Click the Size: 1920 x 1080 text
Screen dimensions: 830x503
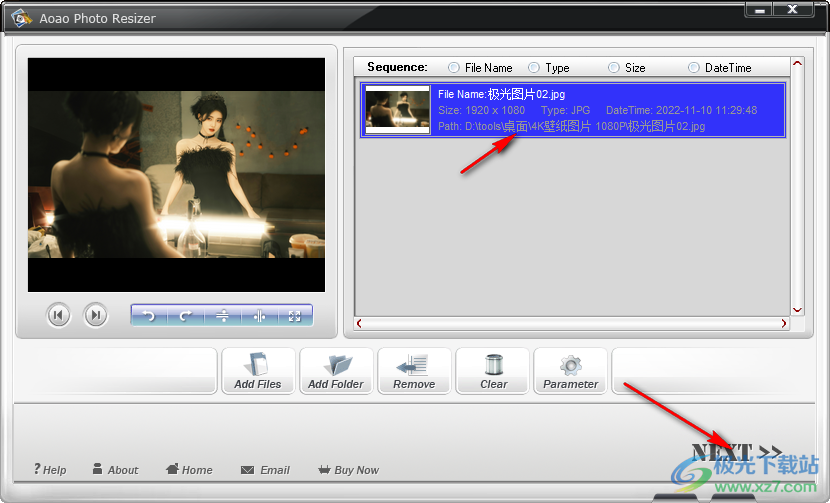click(x=481, y=110)
